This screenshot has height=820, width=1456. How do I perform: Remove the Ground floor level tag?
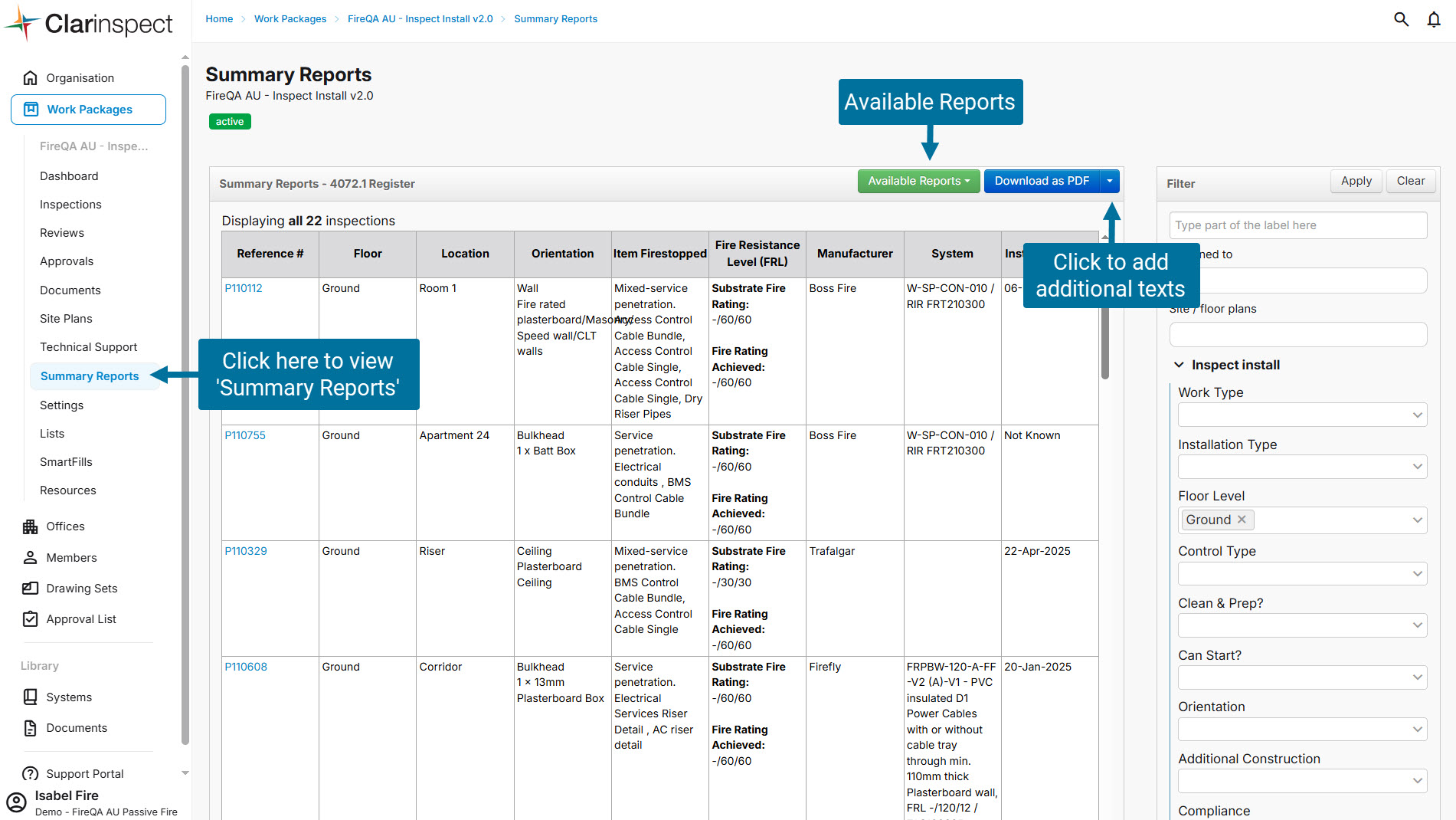tap(1242, 519)
